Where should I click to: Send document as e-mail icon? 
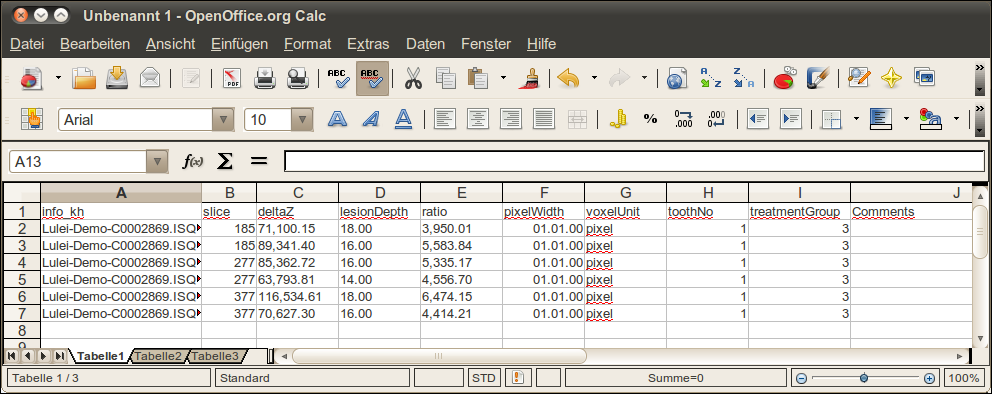pos(150,78)
